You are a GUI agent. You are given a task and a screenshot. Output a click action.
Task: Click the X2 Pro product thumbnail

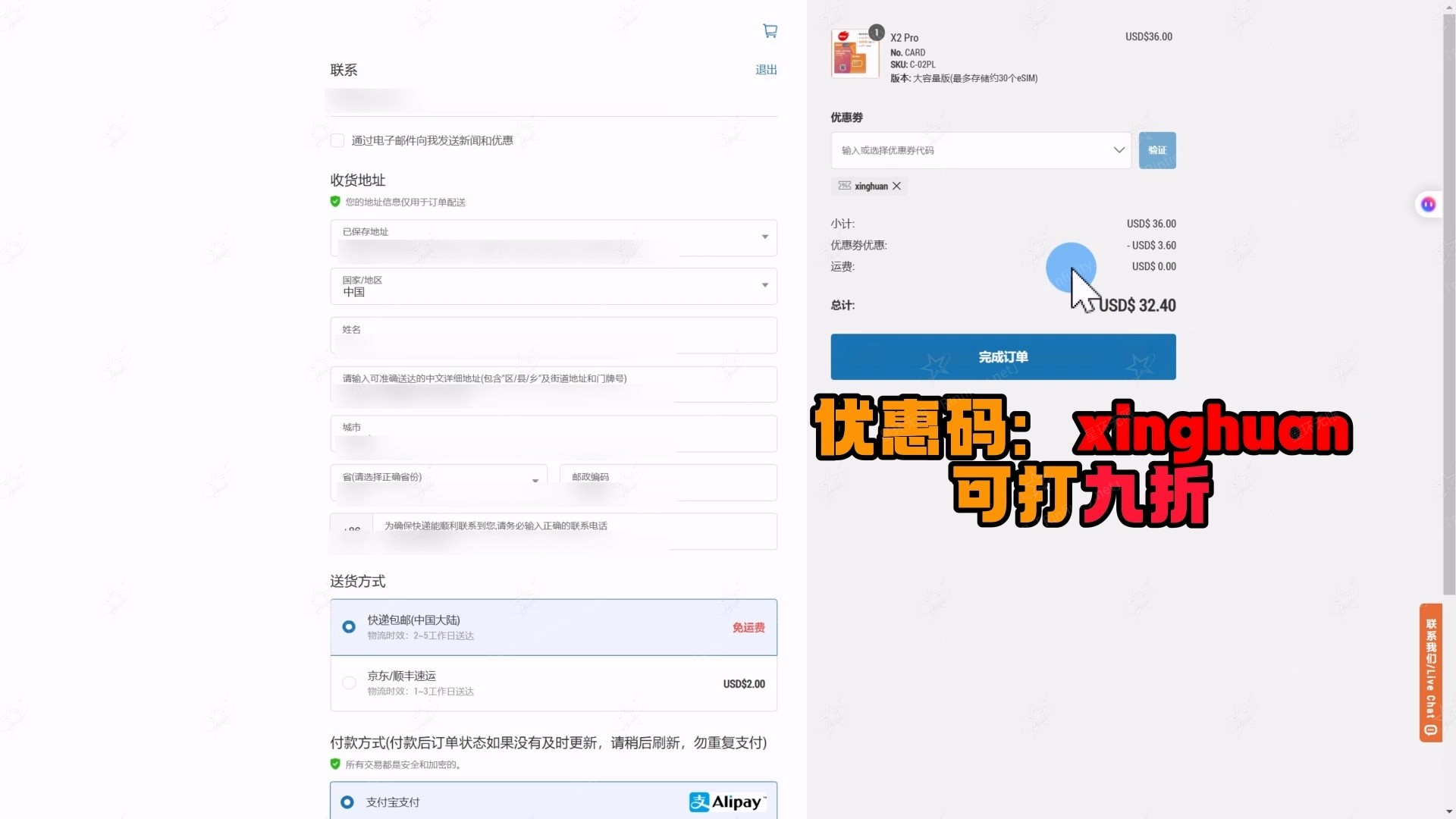[855, 54]
